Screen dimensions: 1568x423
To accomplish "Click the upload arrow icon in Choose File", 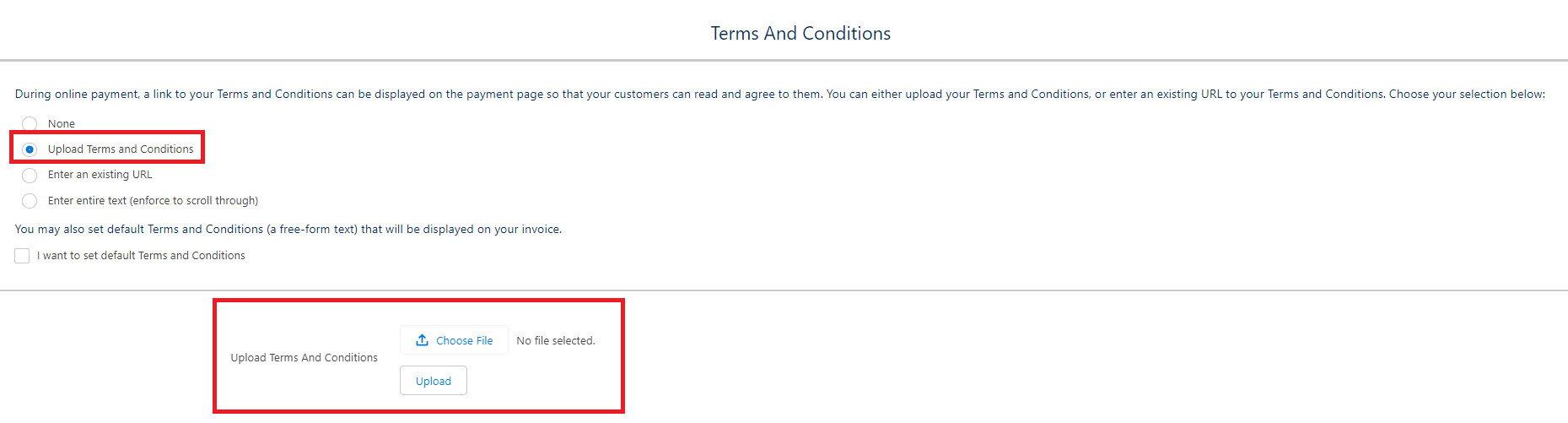I will coord(422,340).
